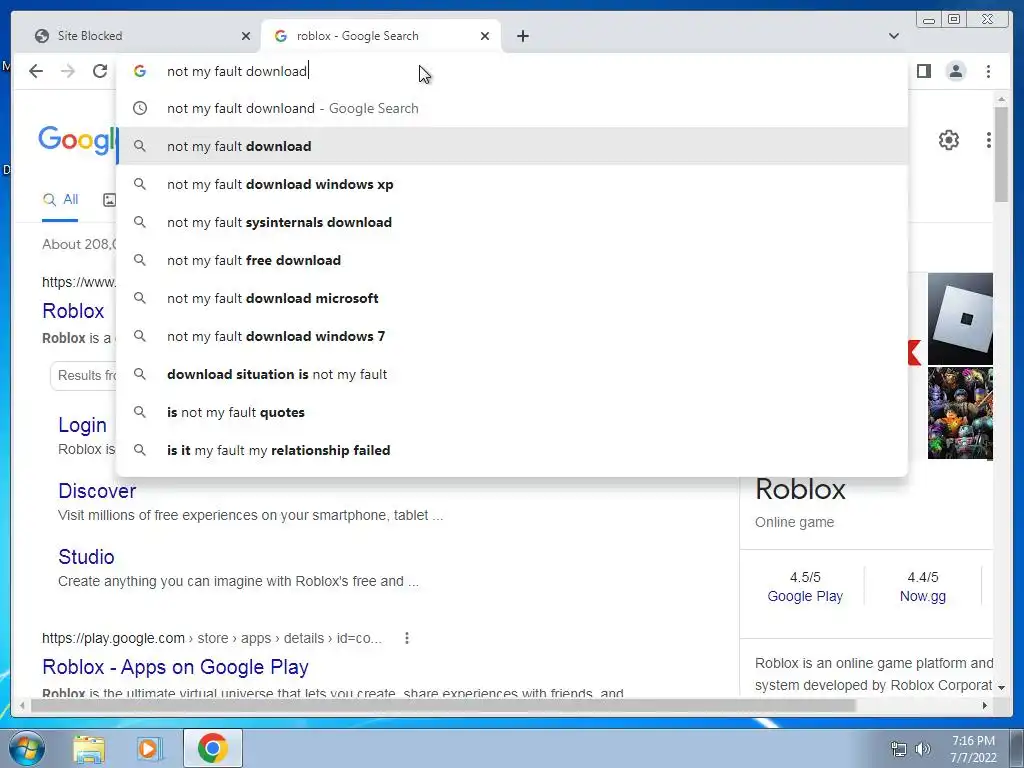The height and width of the screenshot is (768, 1024).
Task: Open Chrome side panel icon
Action: click(923, 71)
